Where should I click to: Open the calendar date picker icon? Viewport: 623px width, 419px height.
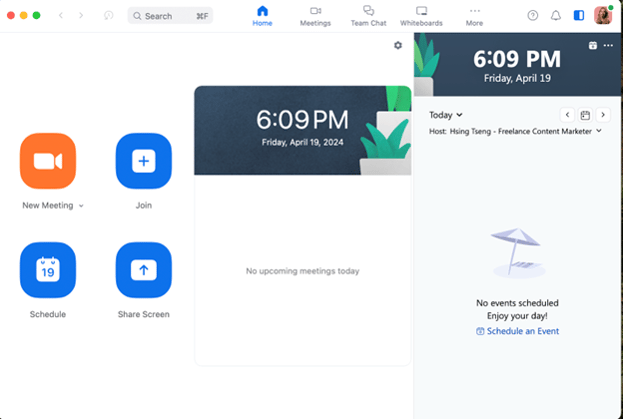coord(585,115)
